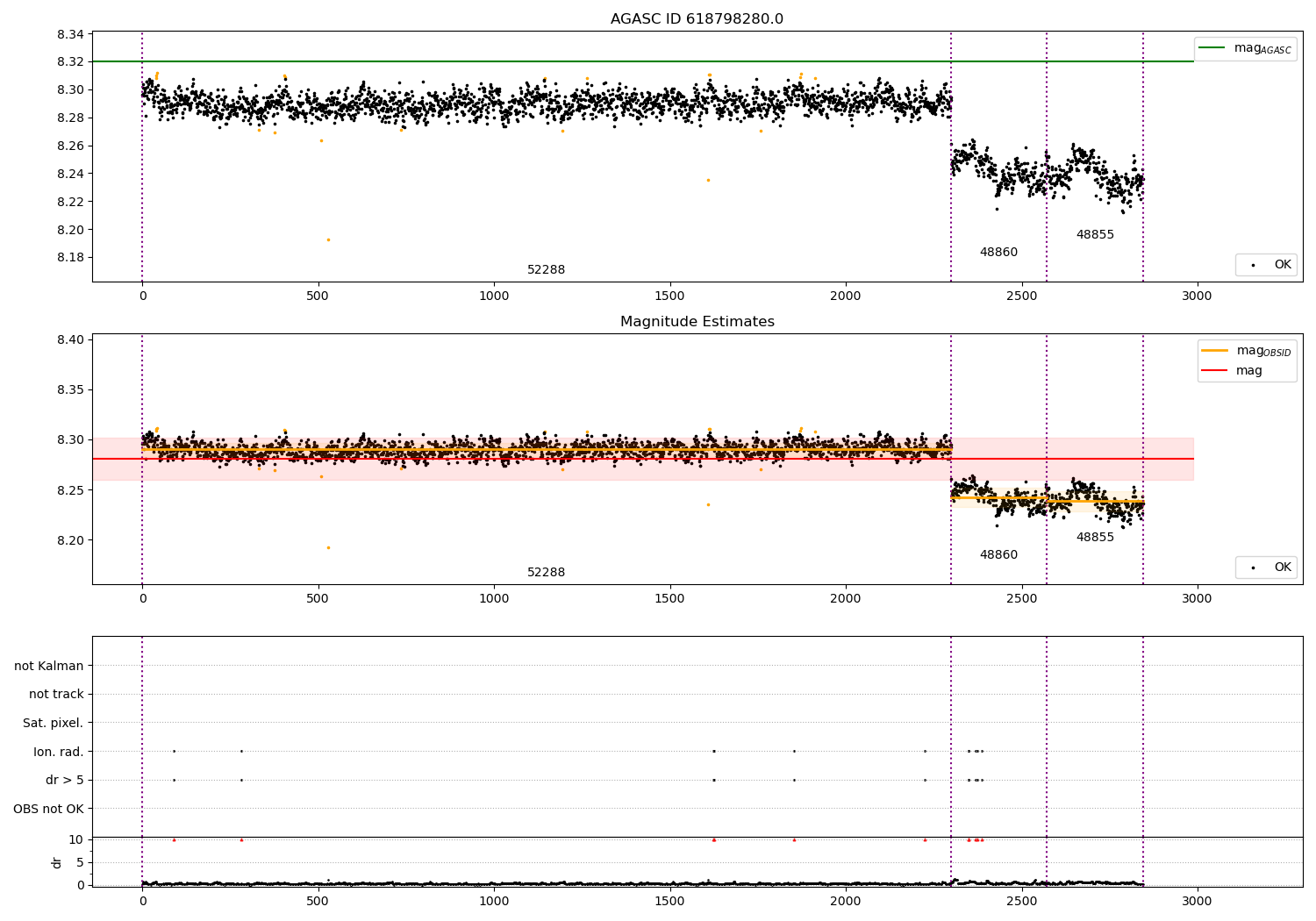Click the '500' x-axis tick of the bottom plot

(318, 902)
